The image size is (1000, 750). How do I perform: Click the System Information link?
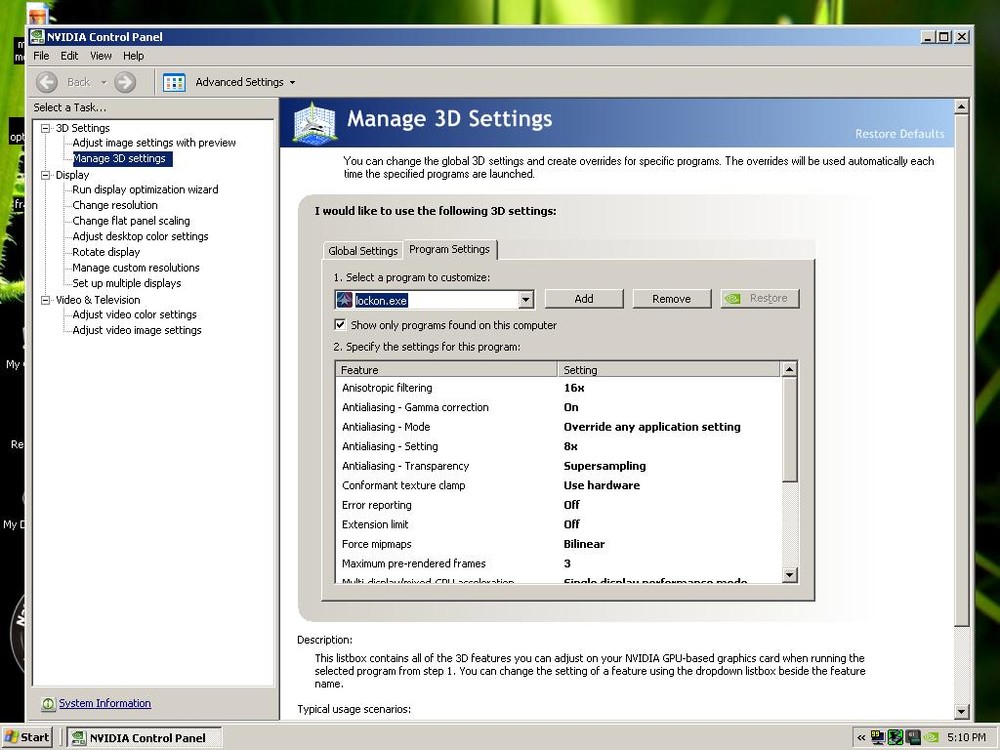point(105,703)
